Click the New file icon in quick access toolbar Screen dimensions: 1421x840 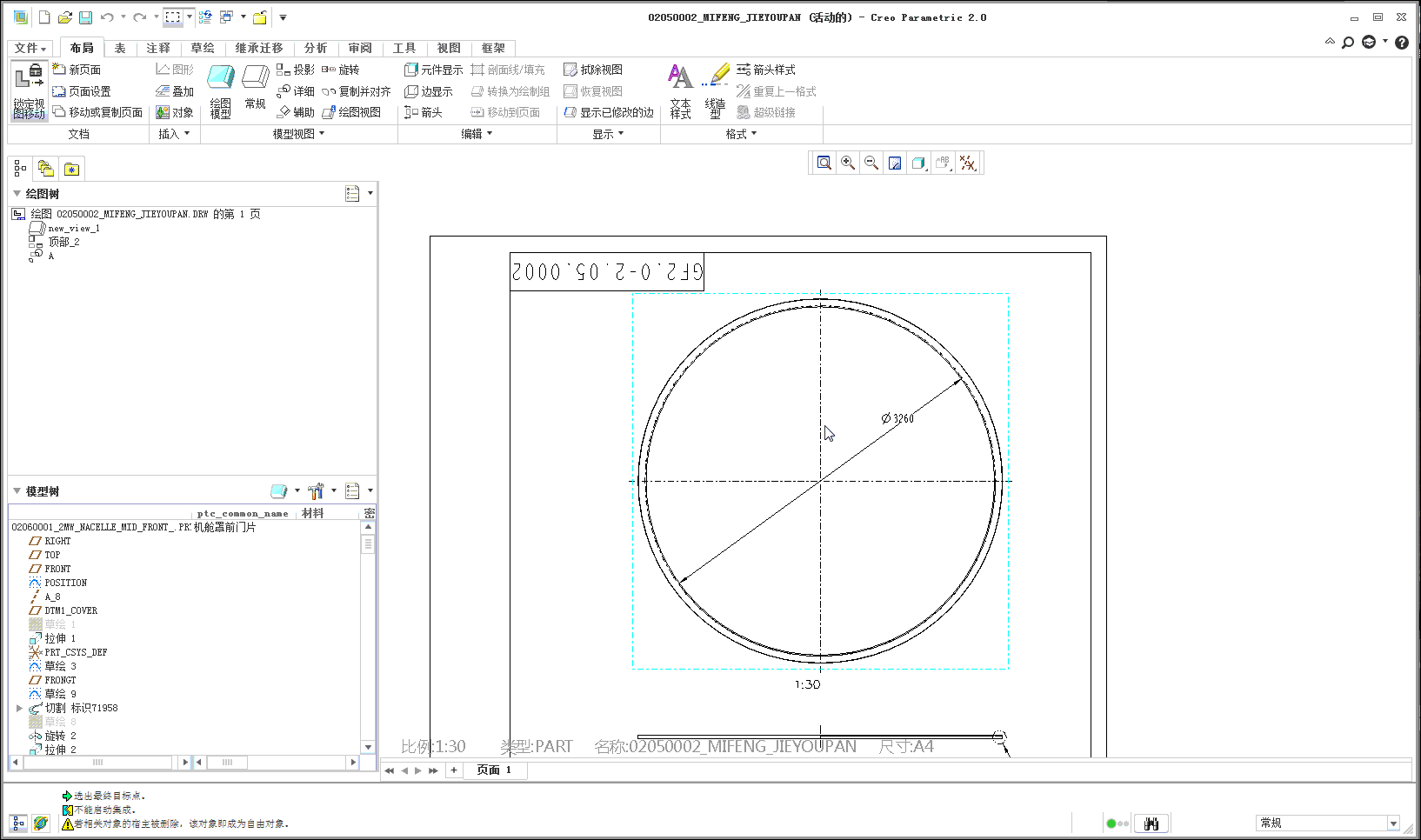coord(44,17)
